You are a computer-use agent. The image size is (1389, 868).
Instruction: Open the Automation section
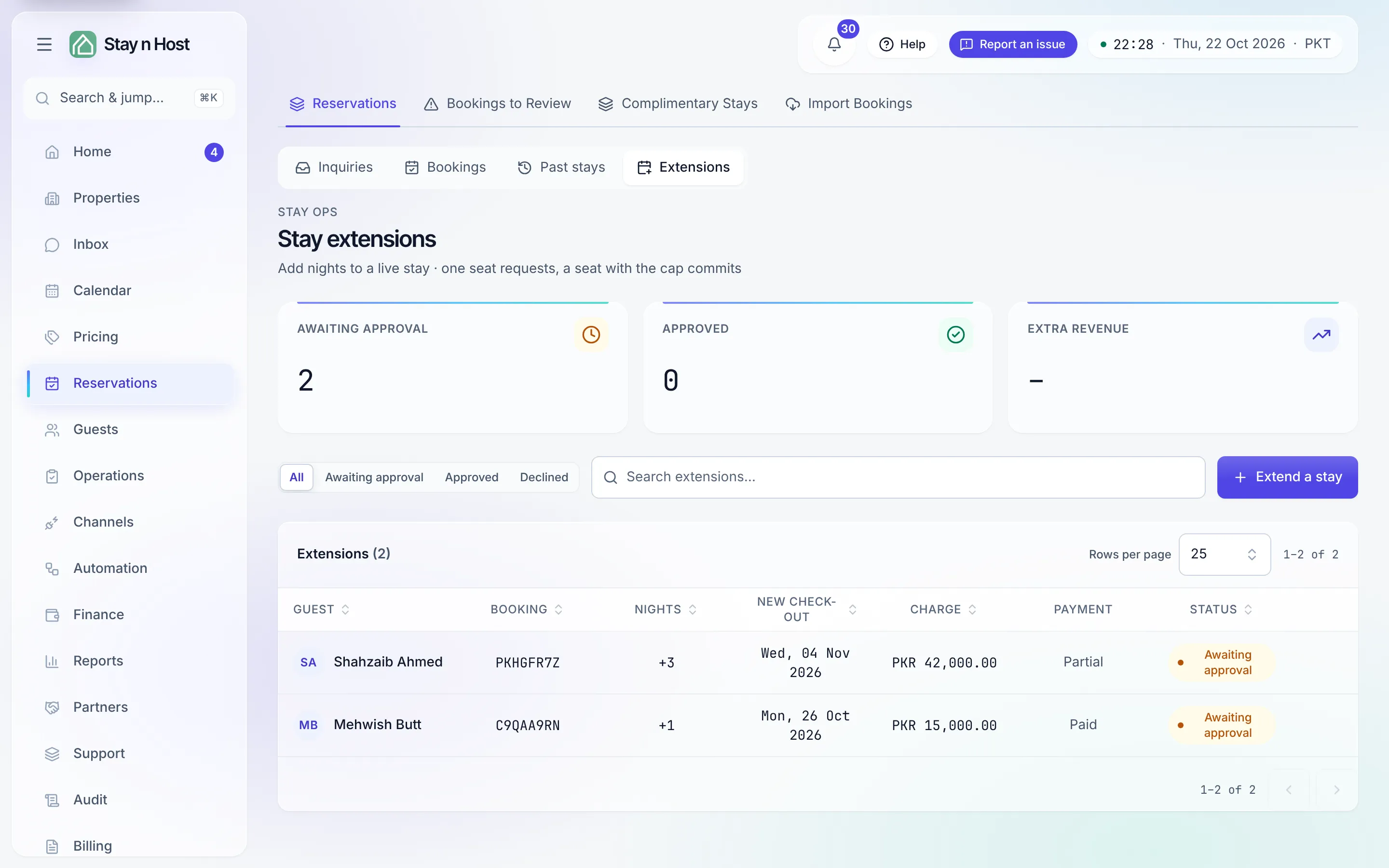130,569
